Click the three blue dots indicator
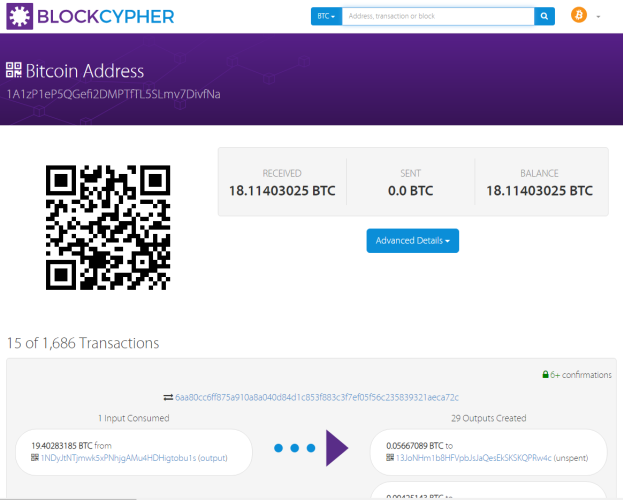 [x=294, y=448]
